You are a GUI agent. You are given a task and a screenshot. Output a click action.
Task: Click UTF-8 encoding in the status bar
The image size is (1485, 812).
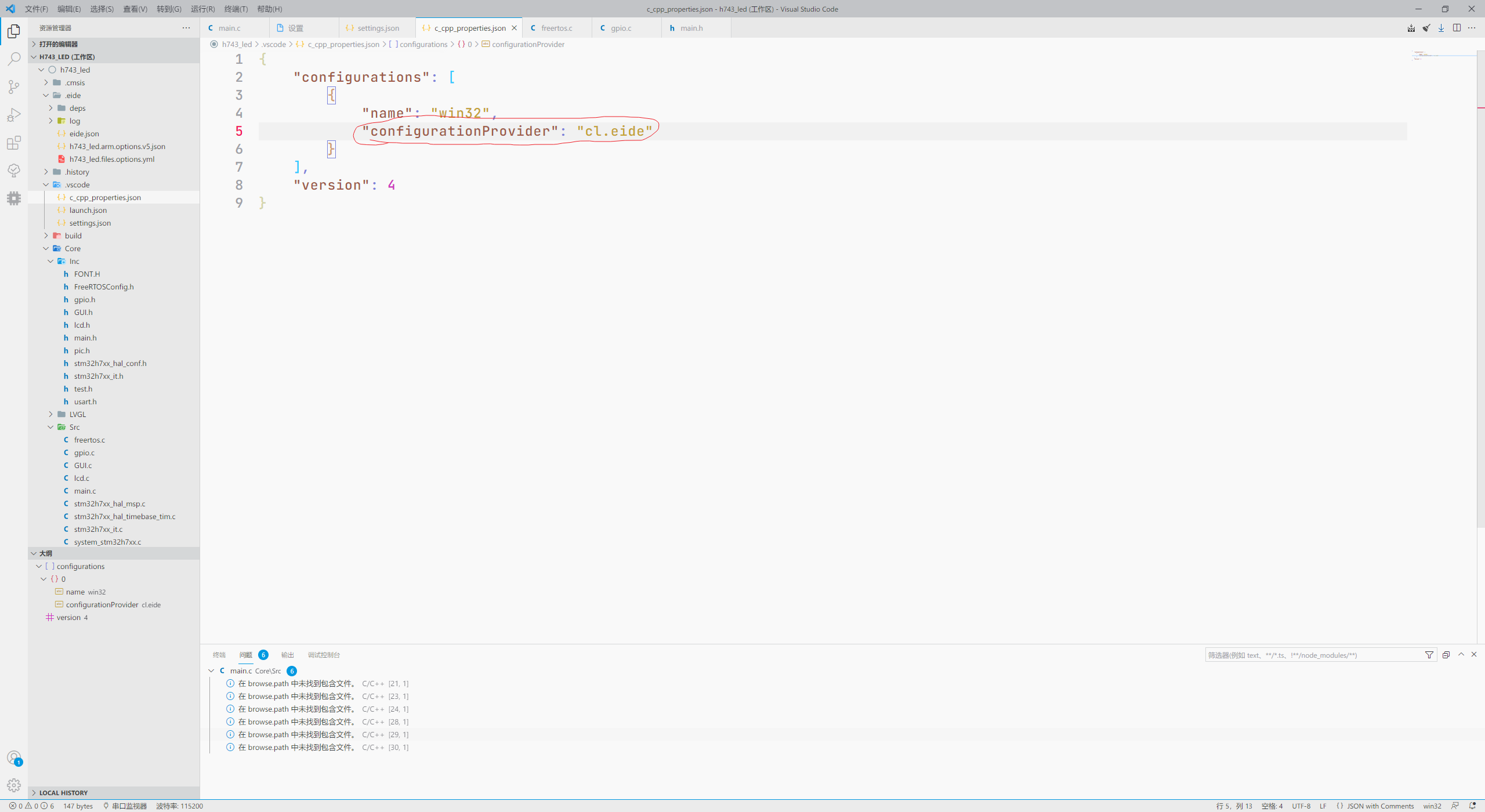point(1301,806)
